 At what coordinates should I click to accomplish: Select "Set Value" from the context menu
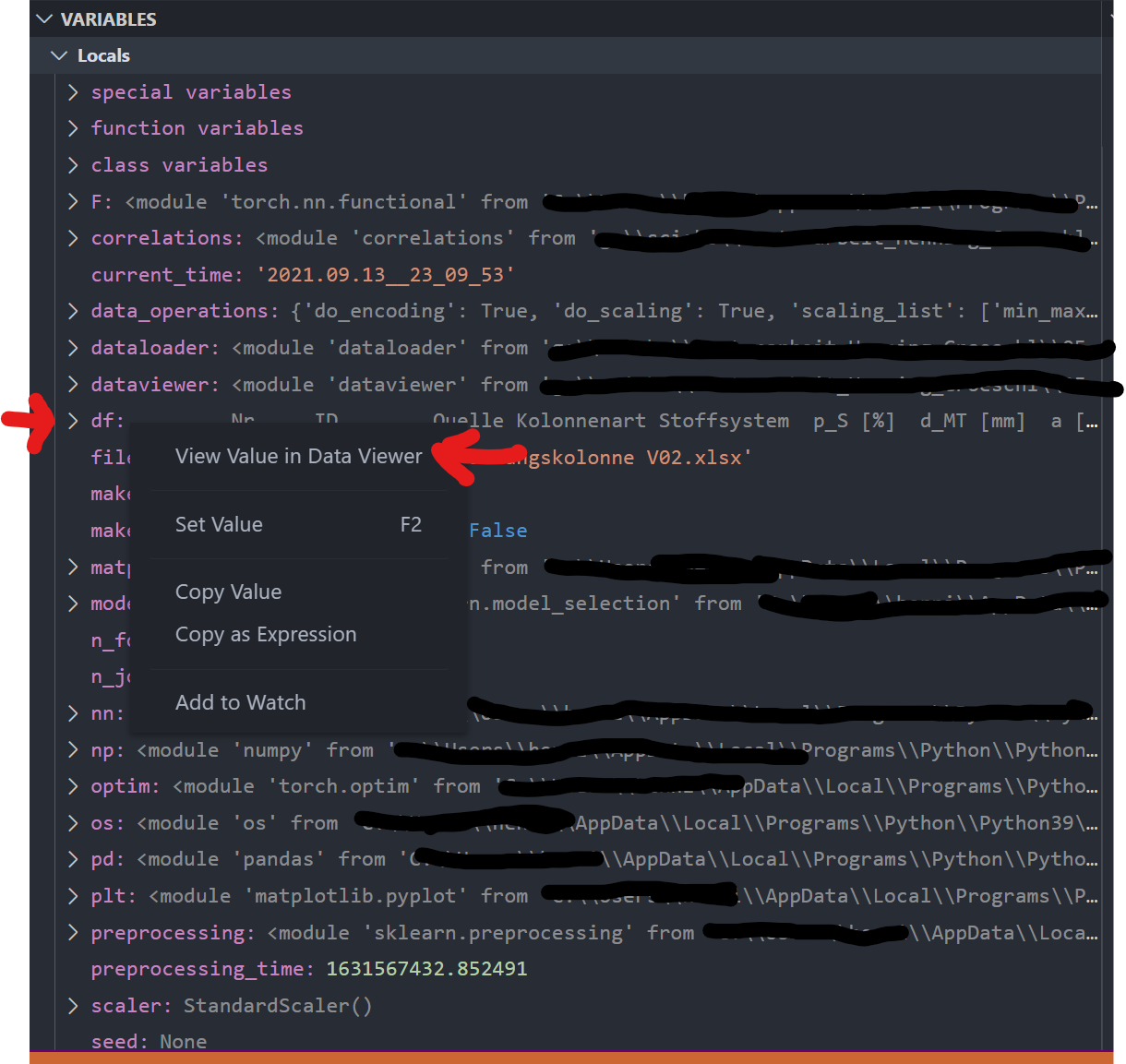[219, 524]
